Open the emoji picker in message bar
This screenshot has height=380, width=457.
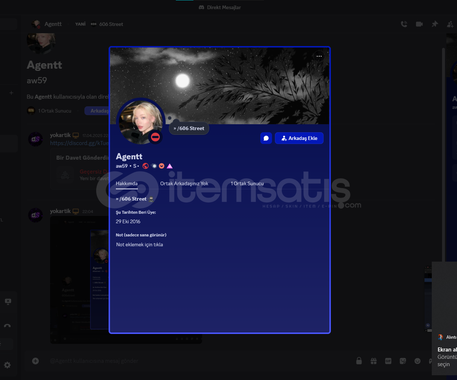[x=417, y=361]
